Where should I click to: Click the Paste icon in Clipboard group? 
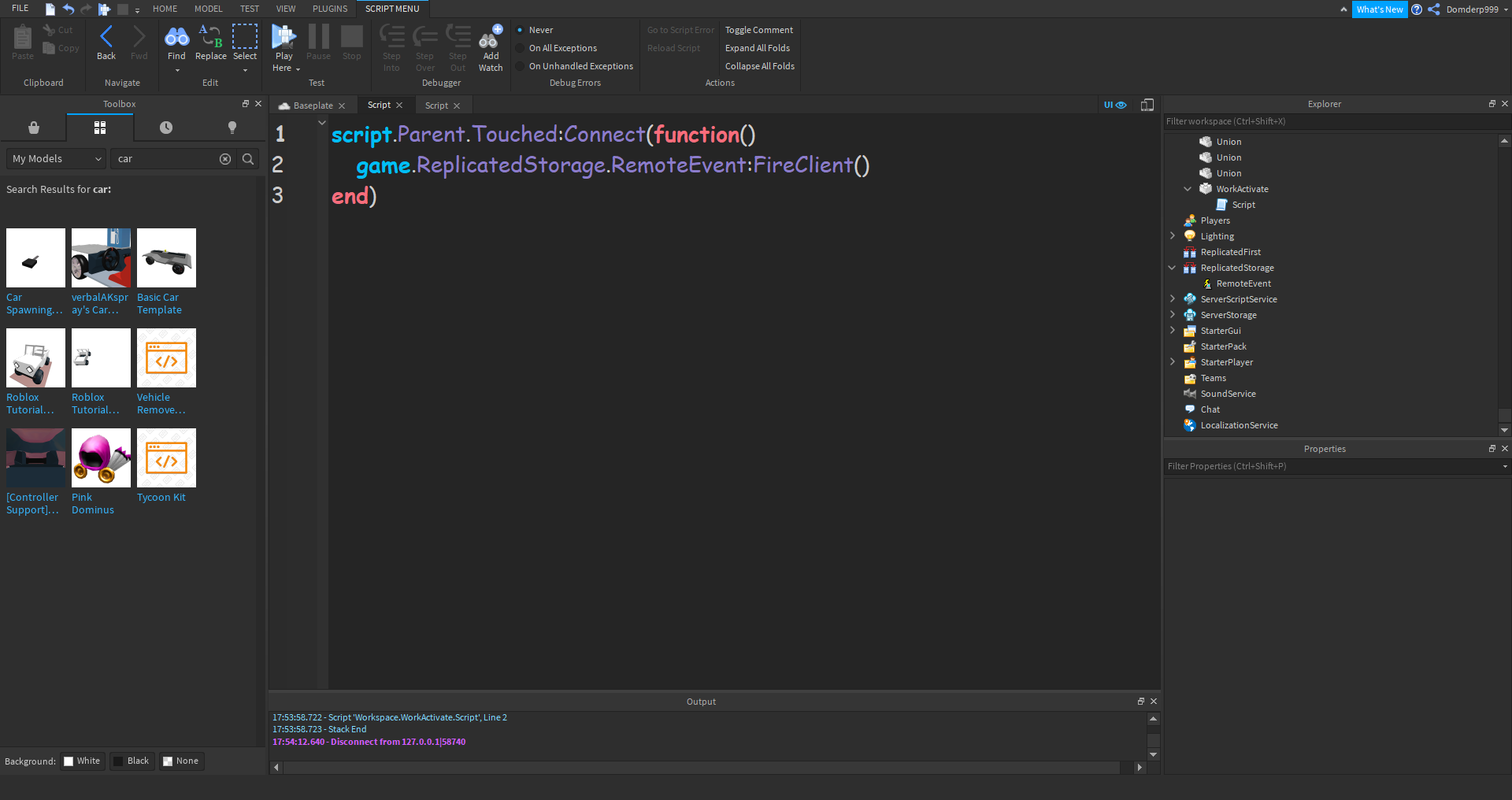pos(22,37)
